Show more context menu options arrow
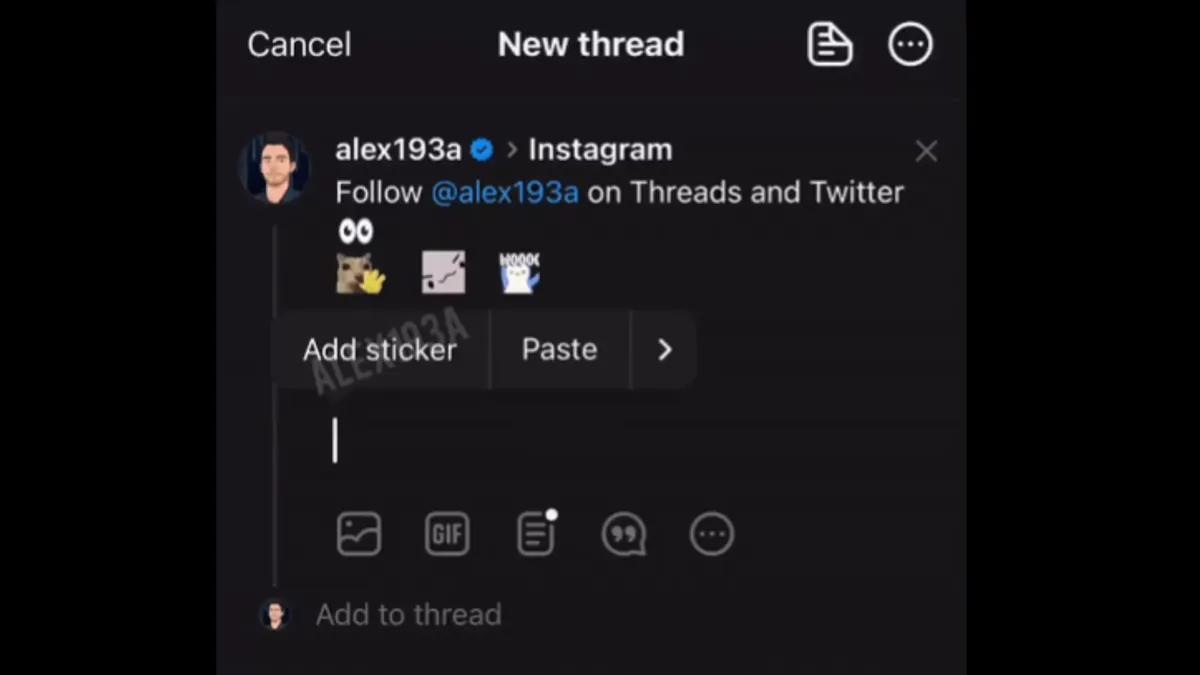The width and height of the screenshot is (1200, 675). click(x=664, y=349)
